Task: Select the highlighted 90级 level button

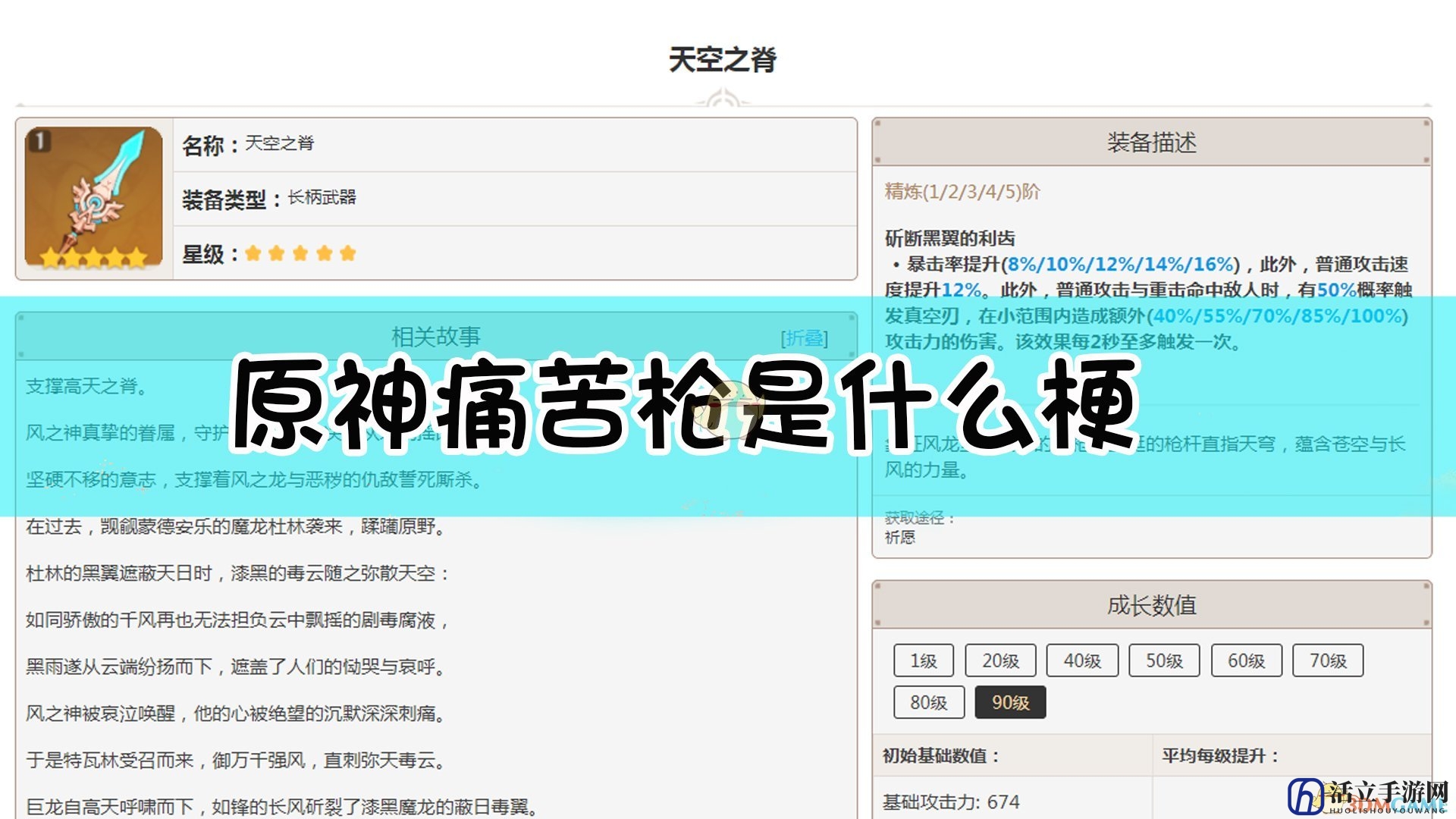Action: (x=1010, y=702)
